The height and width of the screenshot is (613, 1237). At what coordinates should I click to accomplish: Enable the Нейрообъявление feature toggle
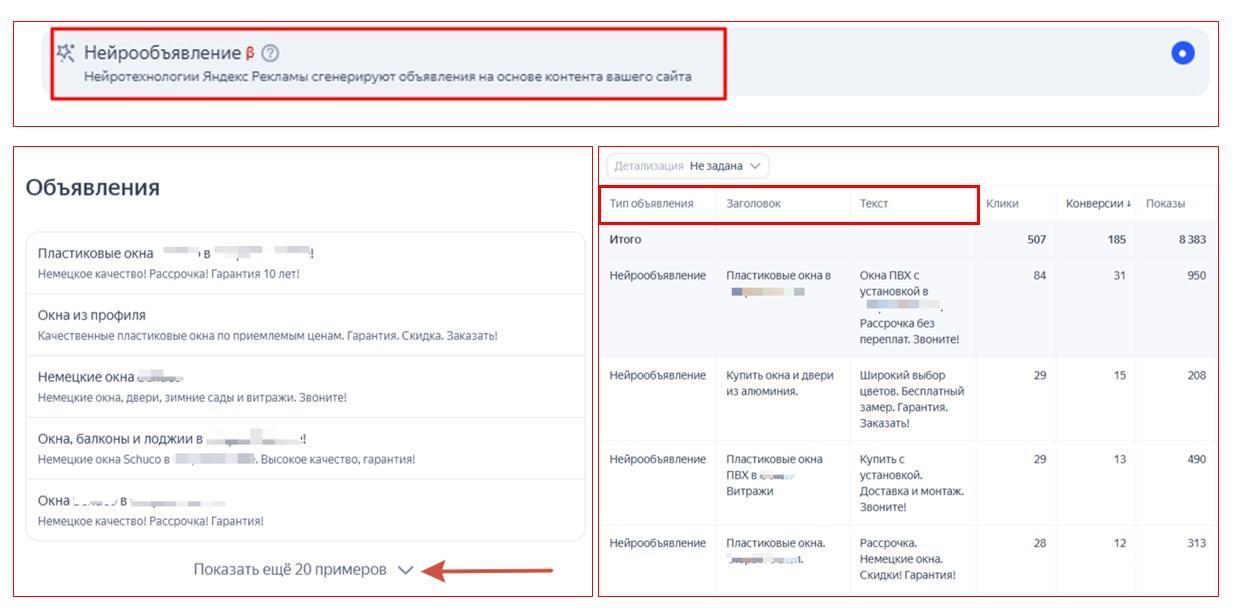click(1183, 51)
